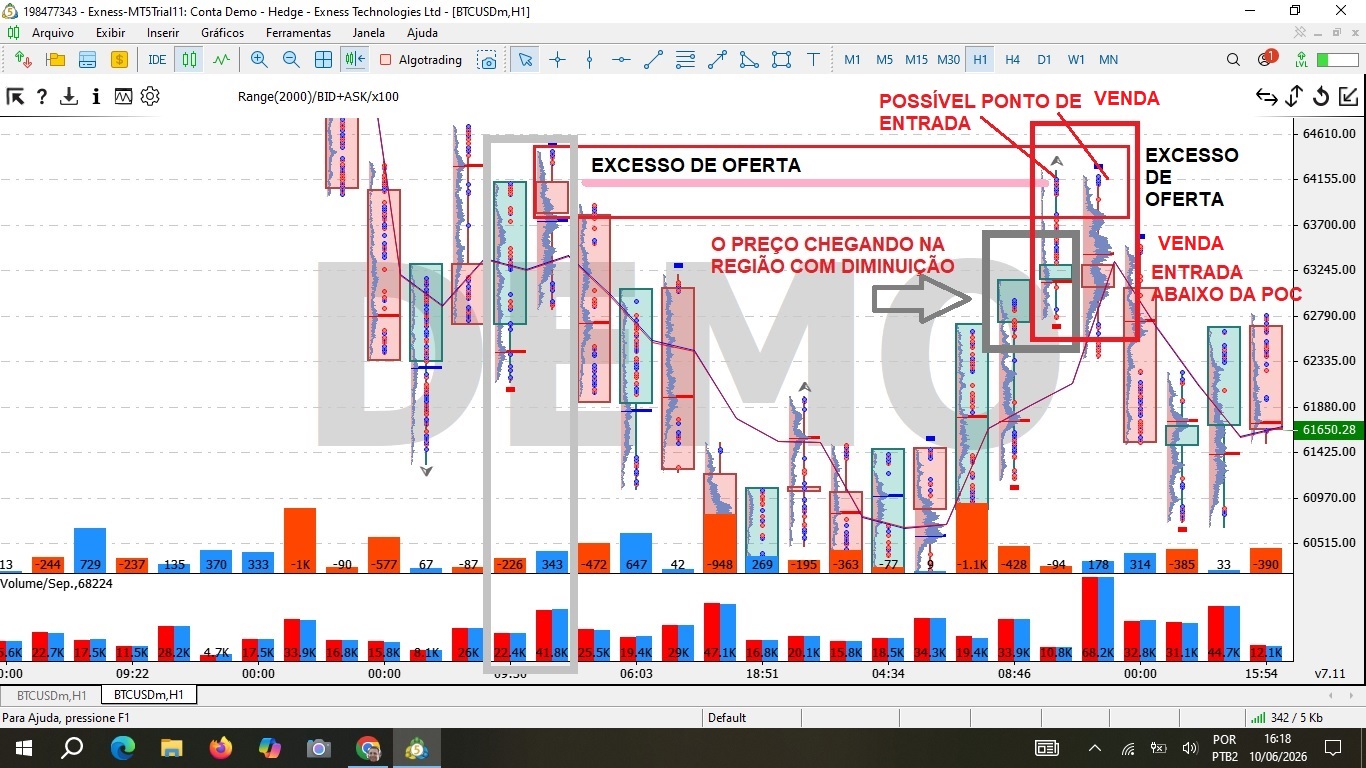1366x768 pixels.
Task: Switch chart to H4 timeframe
Action: pos(1012,60)
